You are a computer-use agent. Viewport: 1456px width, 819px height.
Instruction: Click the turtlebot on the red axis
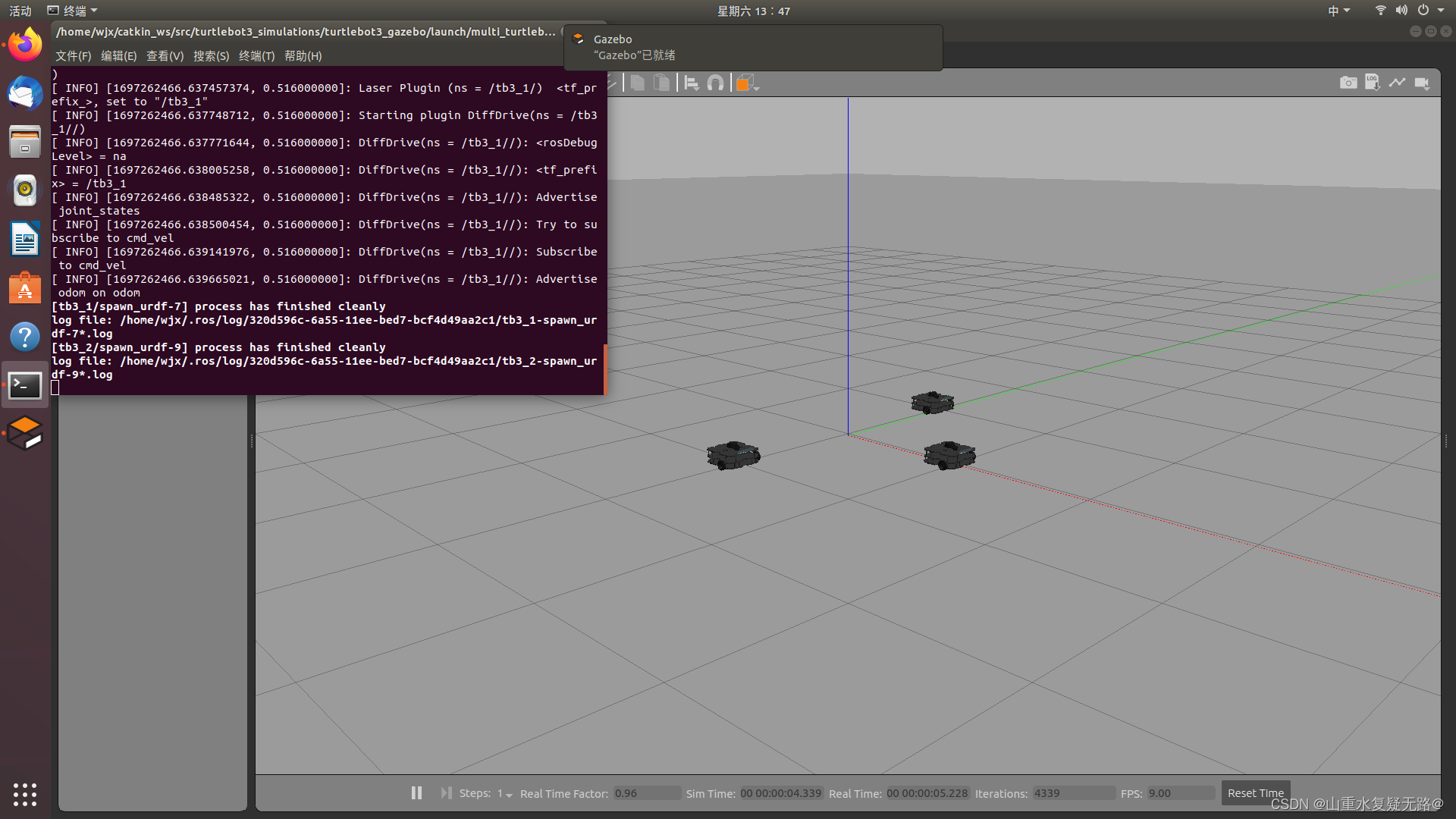(x=949, y=456)
